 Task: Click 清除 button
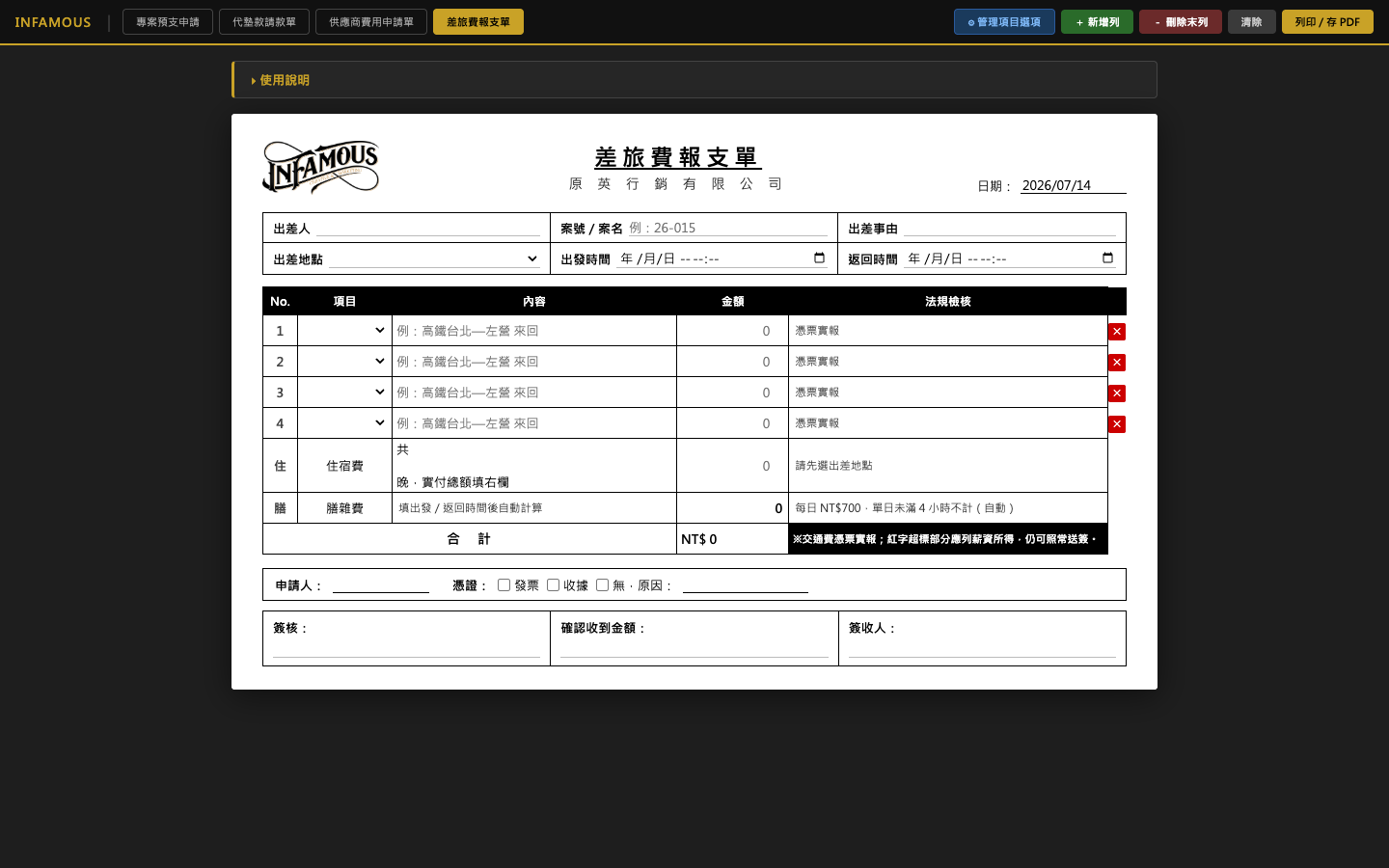1251,22
